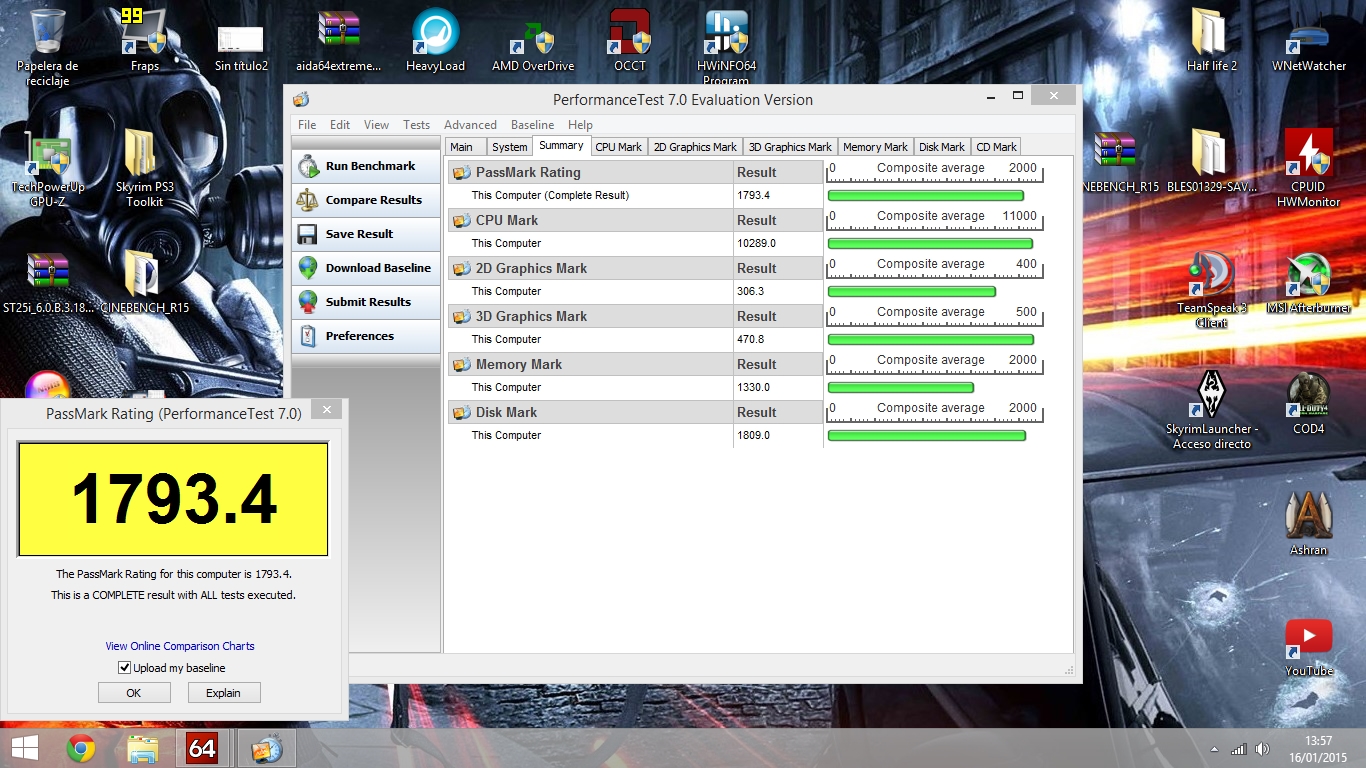Open the OCCT desktop shortcut
Screen dimensions: 1366x768
(x=630, y=40)
